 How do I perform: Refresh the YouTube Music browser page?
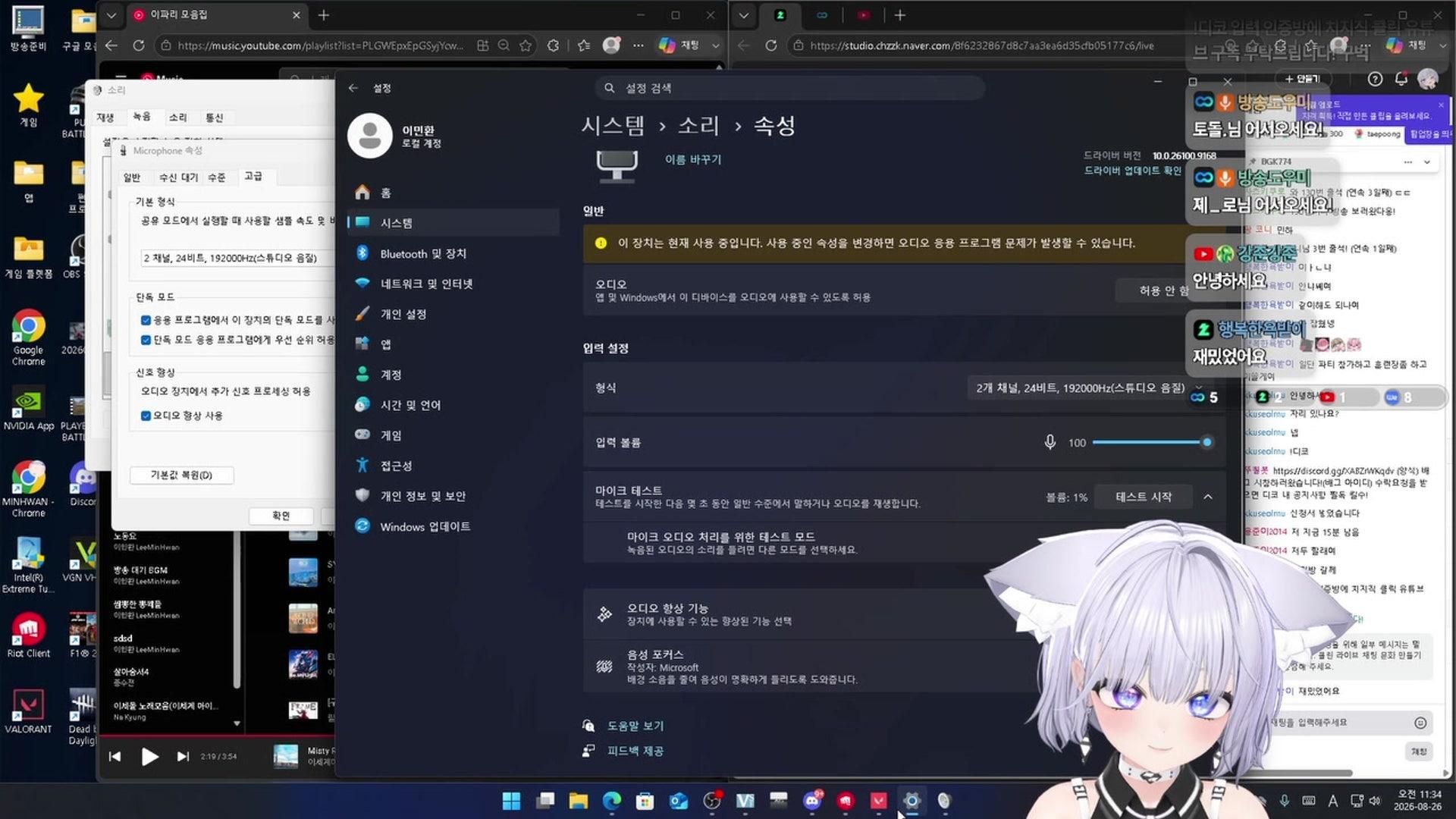click(139, 45)
